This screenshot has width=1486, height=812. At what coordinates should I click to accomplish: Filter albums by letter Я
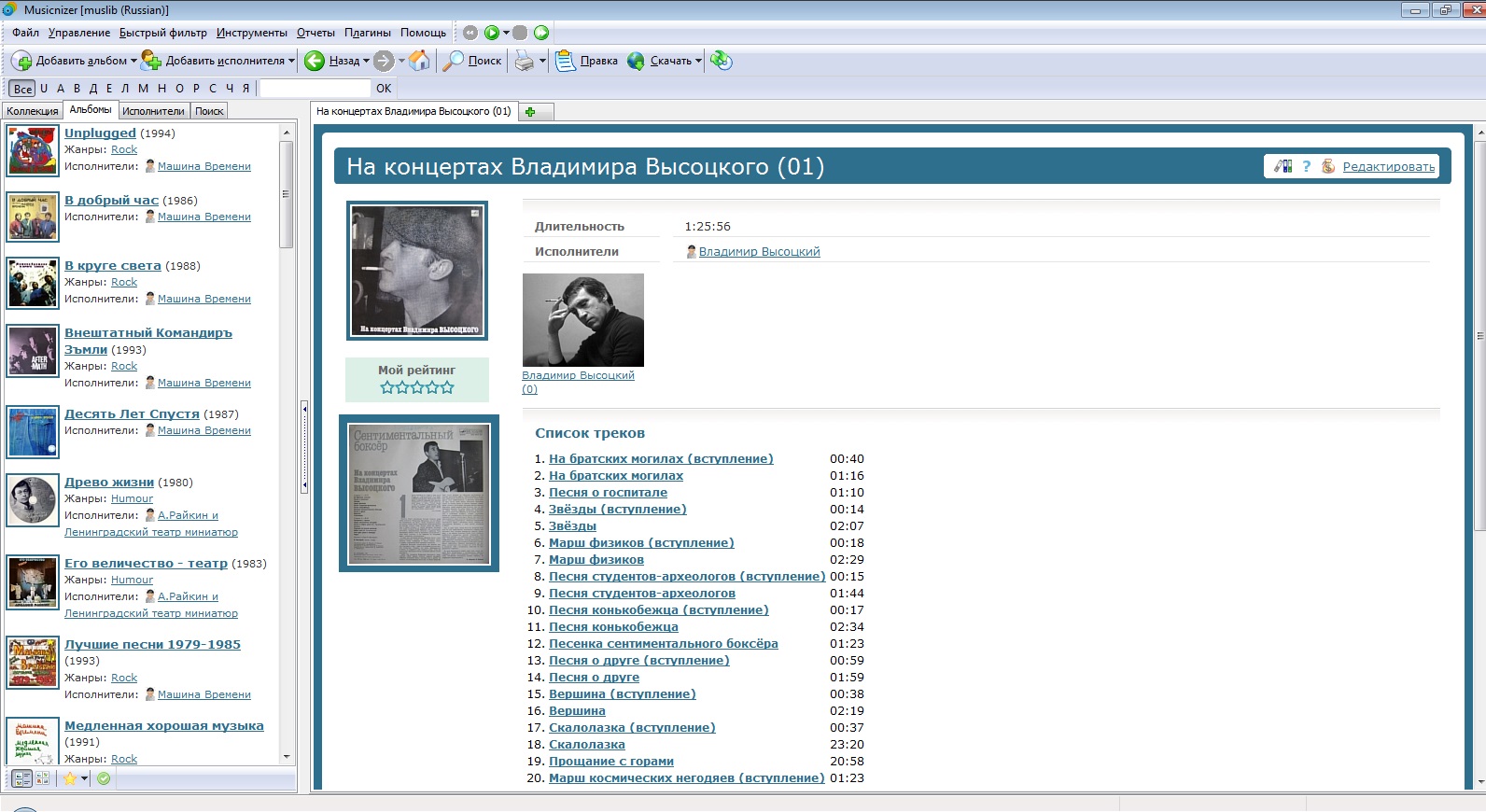246,89
